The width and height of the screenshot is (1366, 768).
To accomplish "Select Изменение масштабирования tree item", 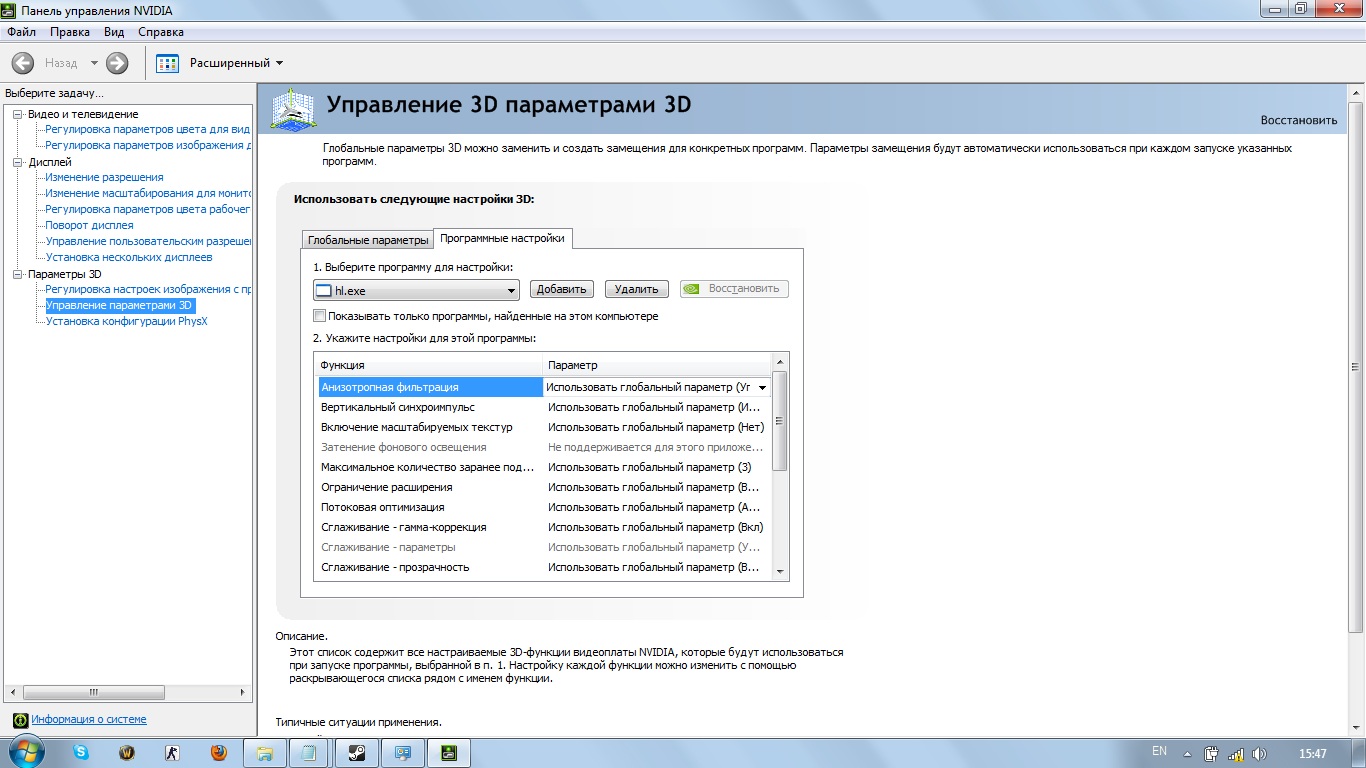I will 148,194.
